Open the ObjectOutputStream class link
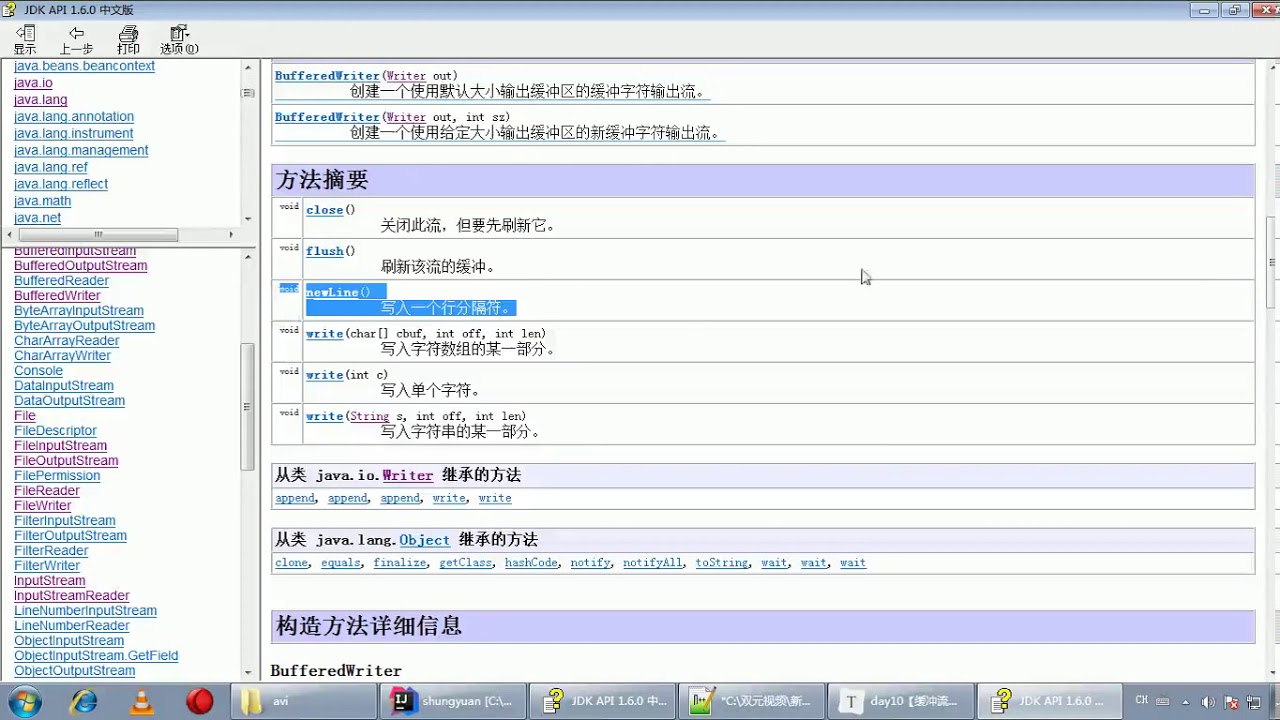 coord(74,671)
